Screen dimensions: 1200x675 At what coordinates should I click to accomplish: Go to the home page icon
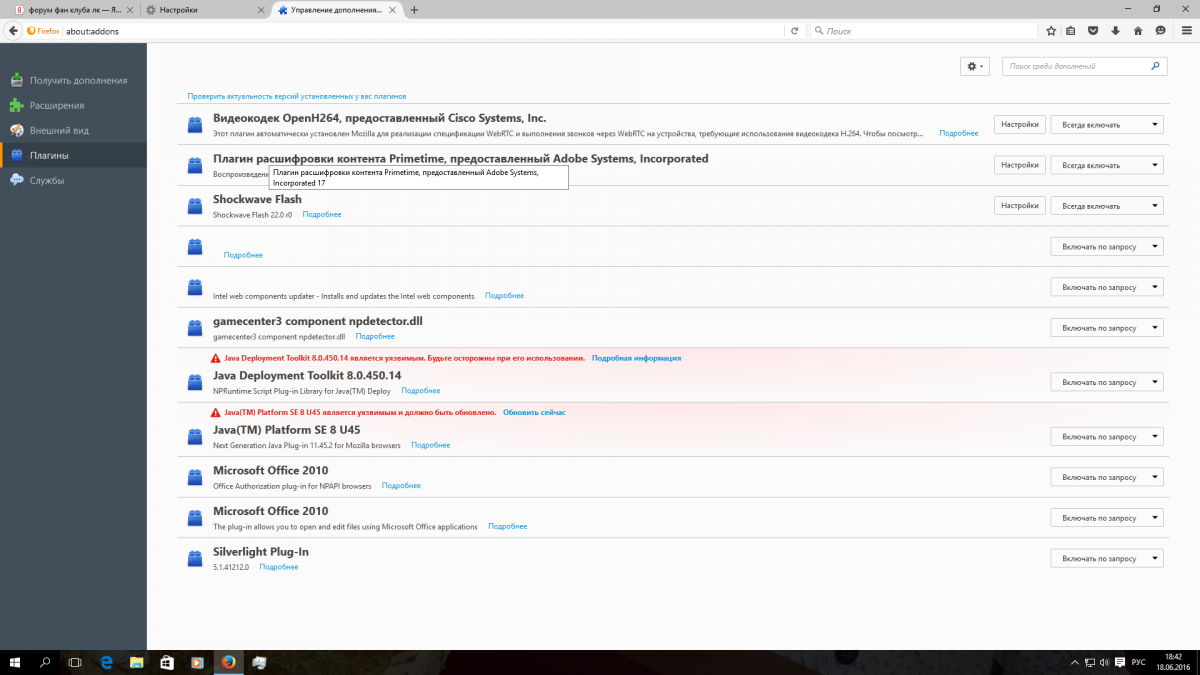point(1137,31)
